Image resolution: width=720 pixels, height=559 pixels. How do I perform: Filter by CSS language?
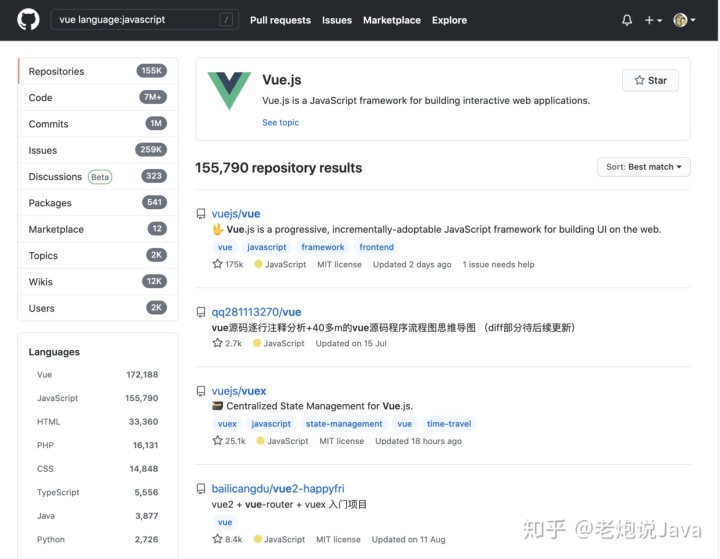97,469
